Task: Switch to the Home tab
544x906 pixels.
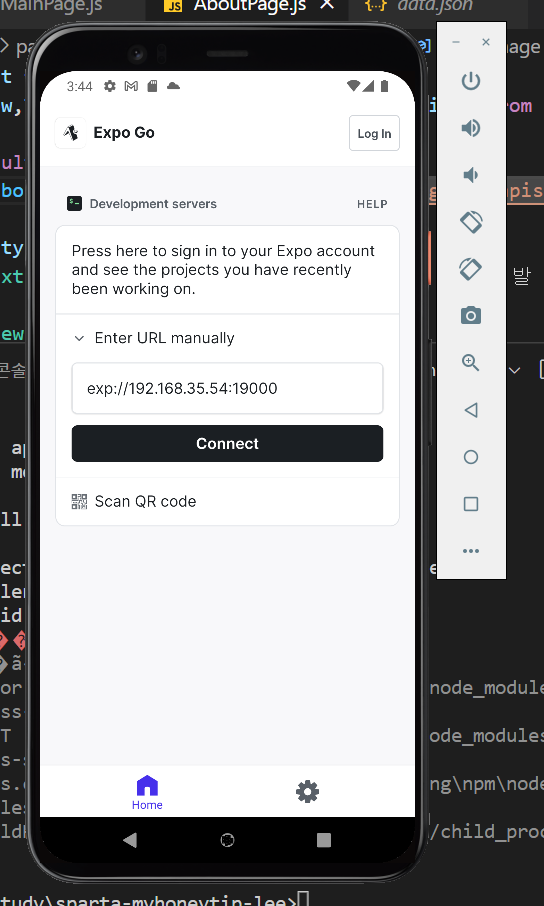Action: point(147,793)
